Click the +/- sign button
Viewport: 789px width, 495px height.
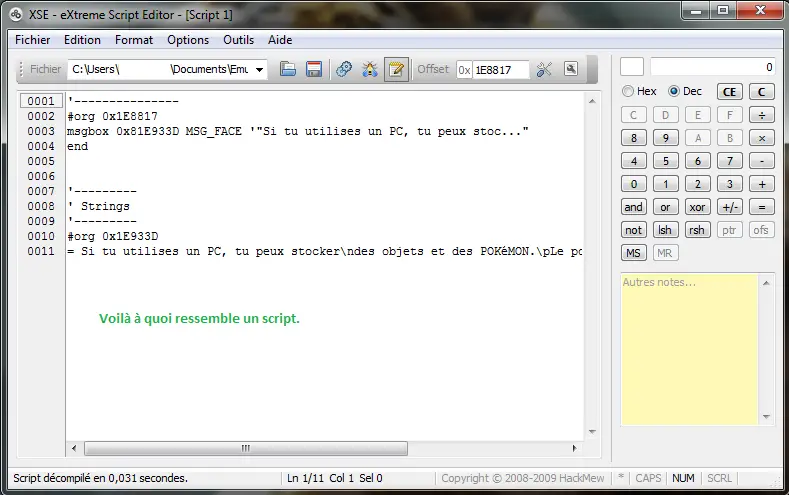[730, 207]
